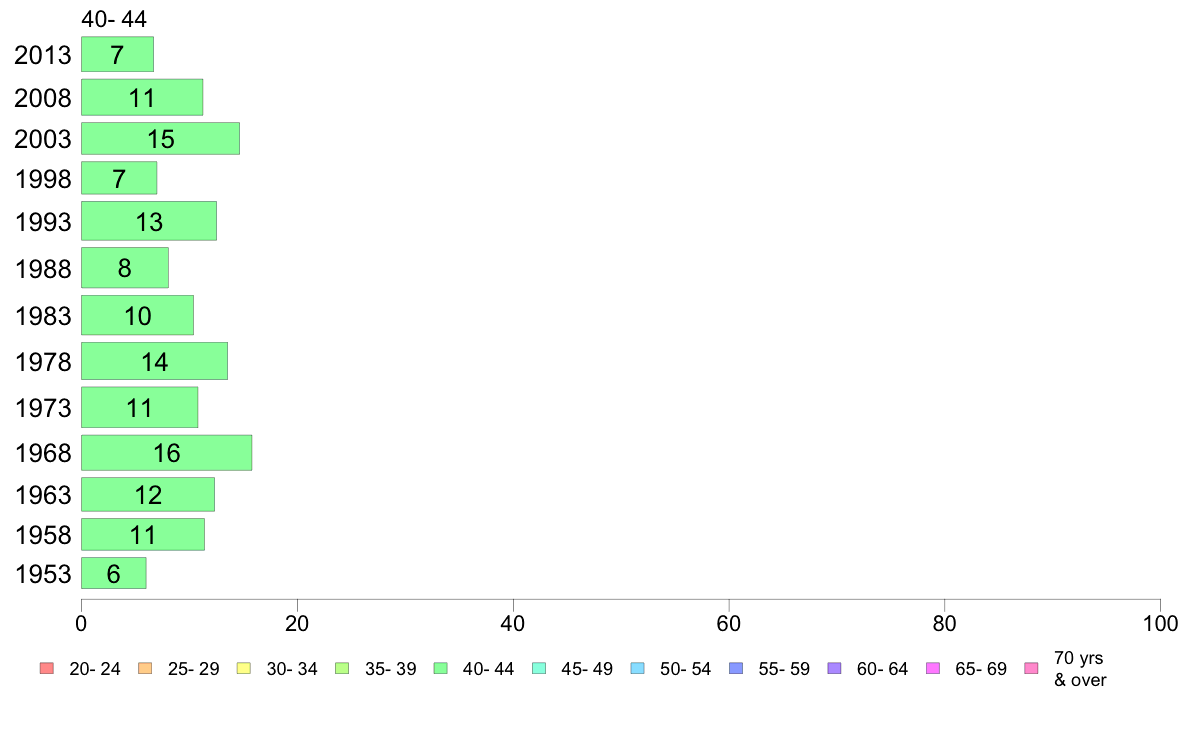Click the 25-29 orange legend swatch
The height and width of the screenshot is (736, 1188).
[x=145, y=668]
